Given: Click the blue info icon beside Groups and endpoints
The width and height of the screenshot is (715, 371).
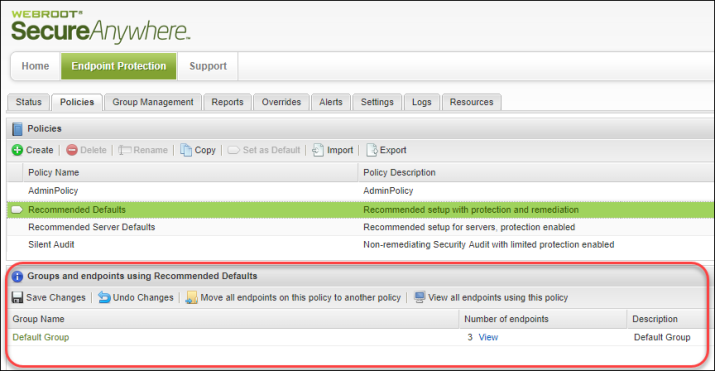Looking at the screenshot, I should 17,276.
